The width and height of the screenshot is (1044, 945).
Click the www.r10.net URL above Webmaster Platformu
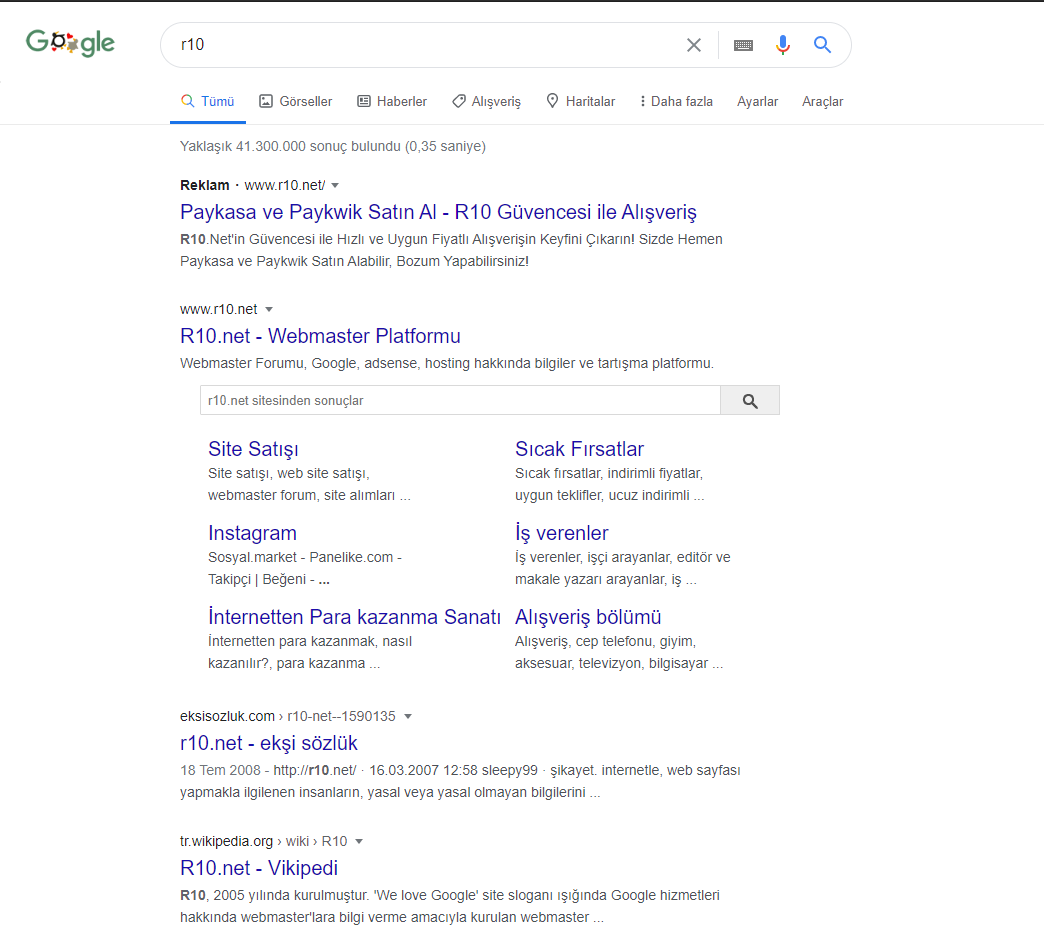point(218,309)
